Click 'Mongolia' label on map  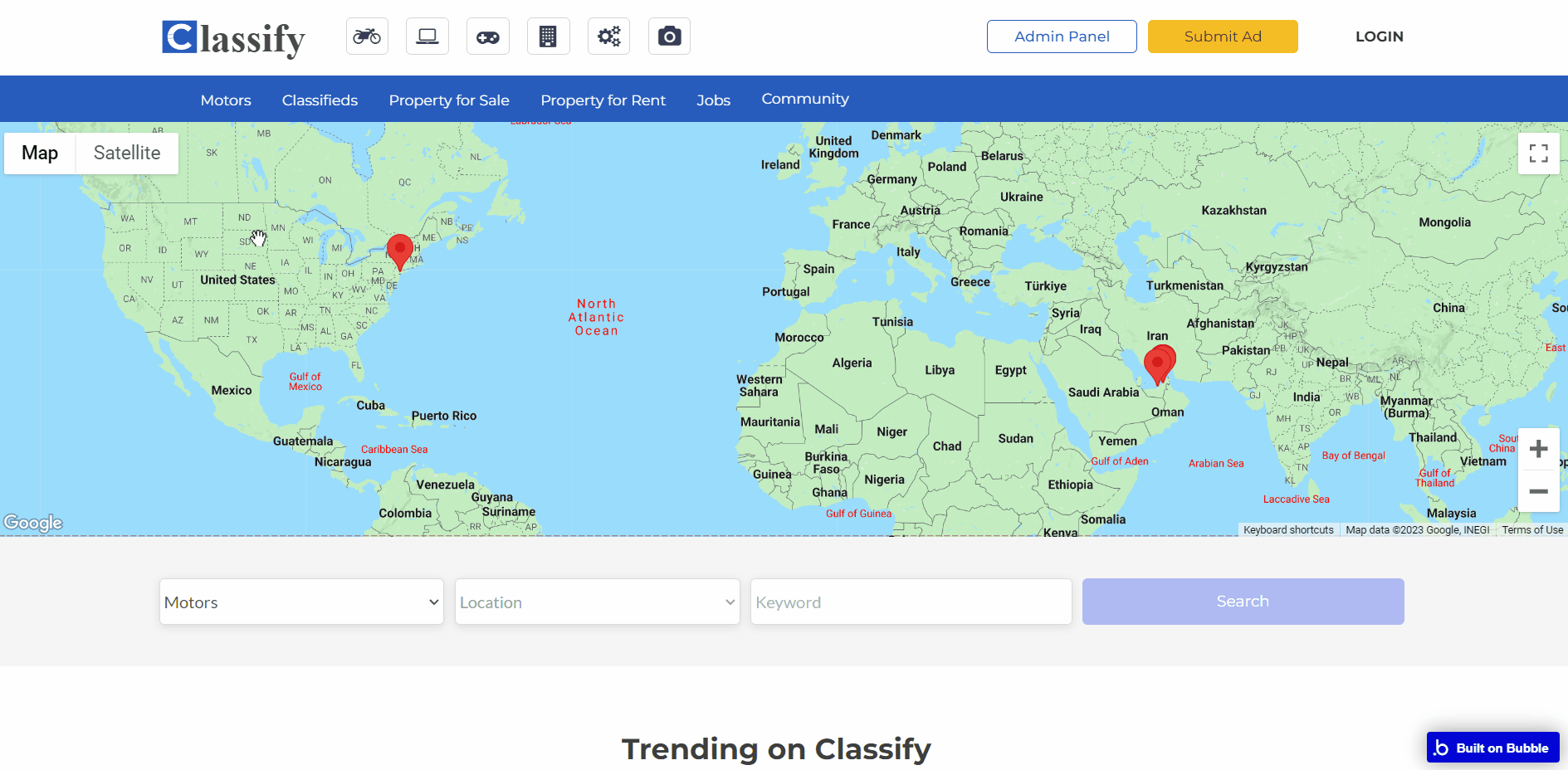click(1444, 222)
